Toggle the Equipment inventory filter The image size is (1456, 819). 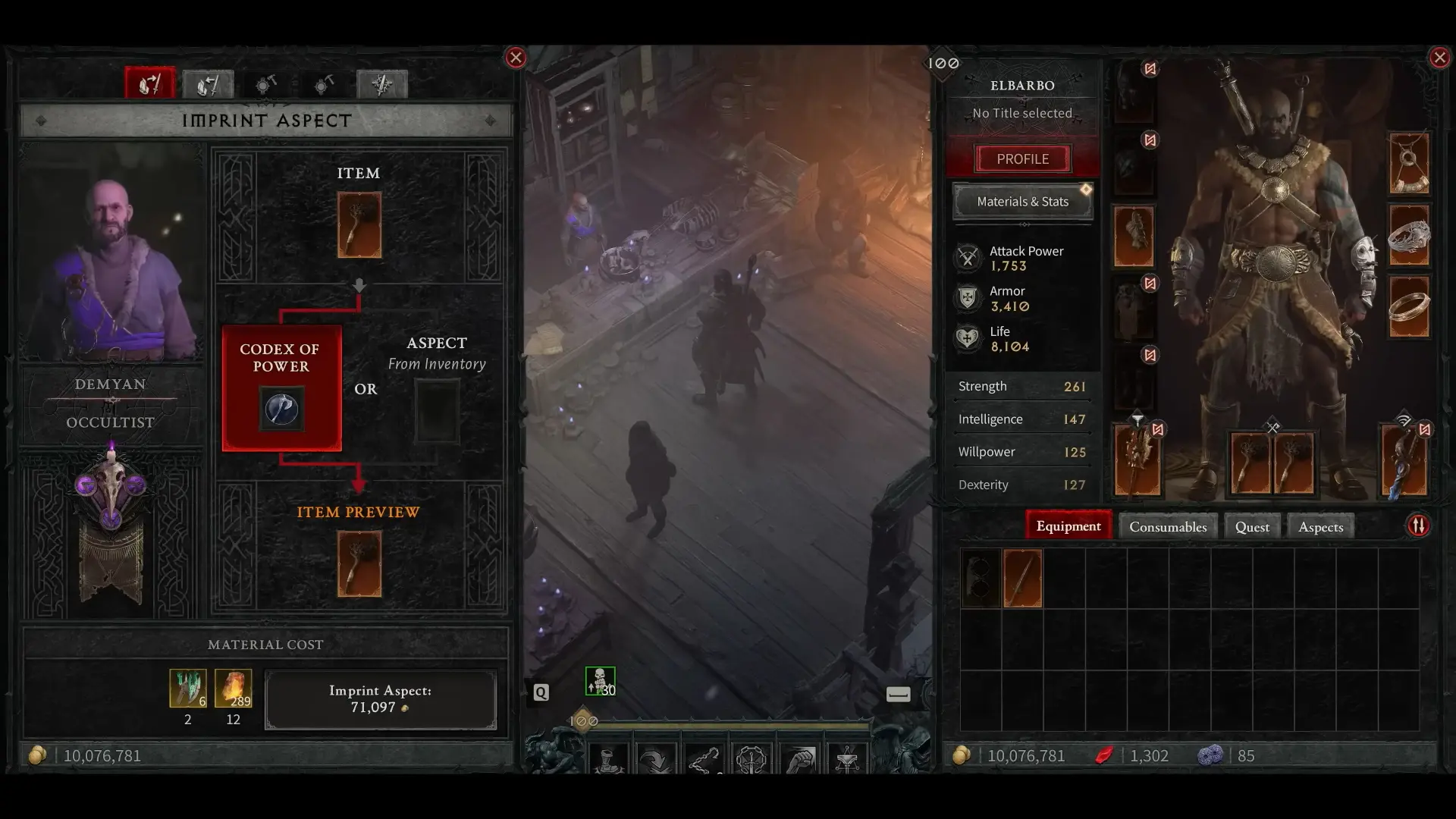[x=1068, y=525]
